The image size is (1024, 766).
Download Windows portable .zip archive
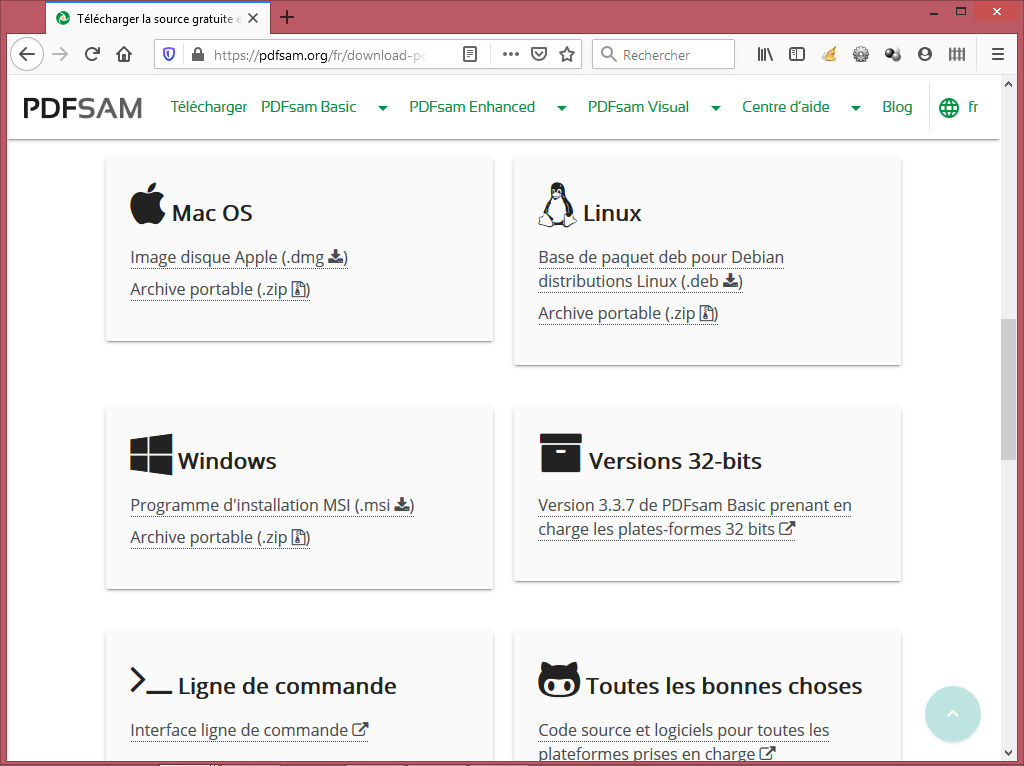[x=220, y=537]
